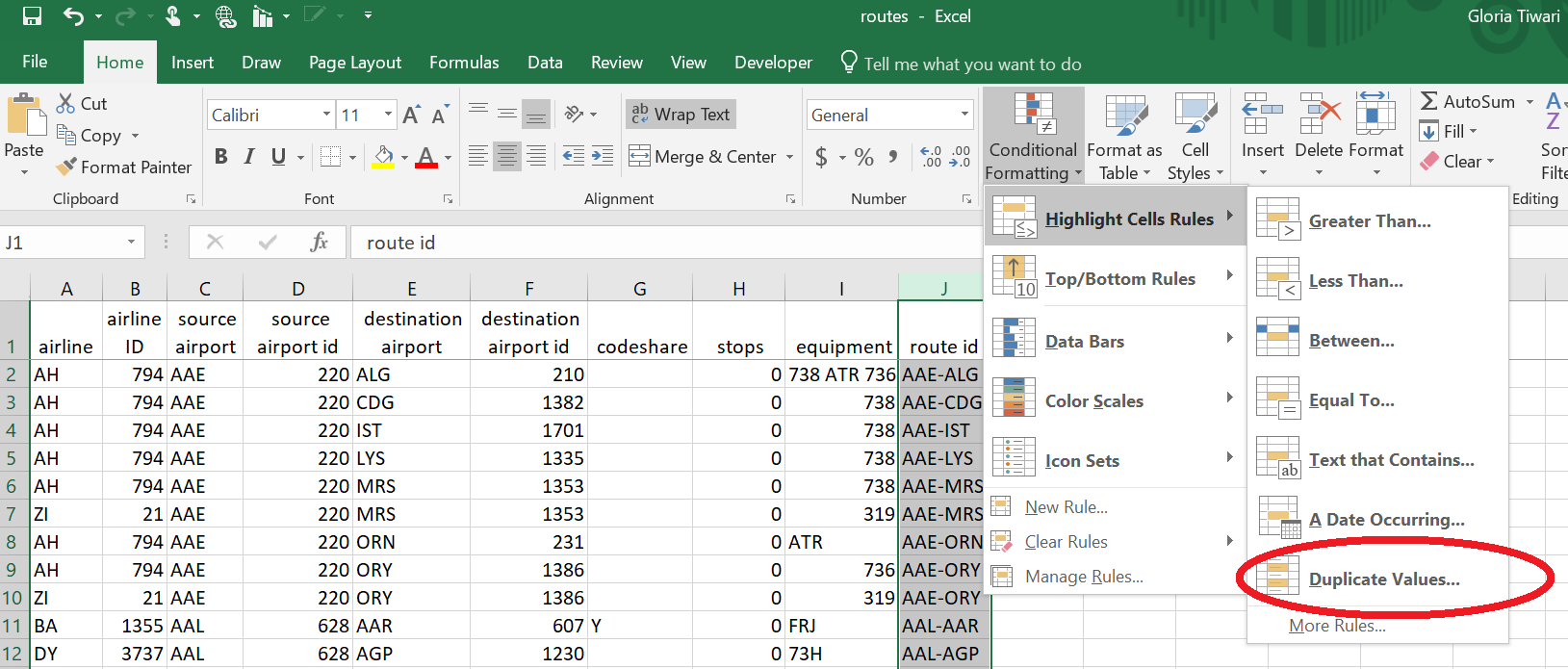Click the Tell me search box

972,64
